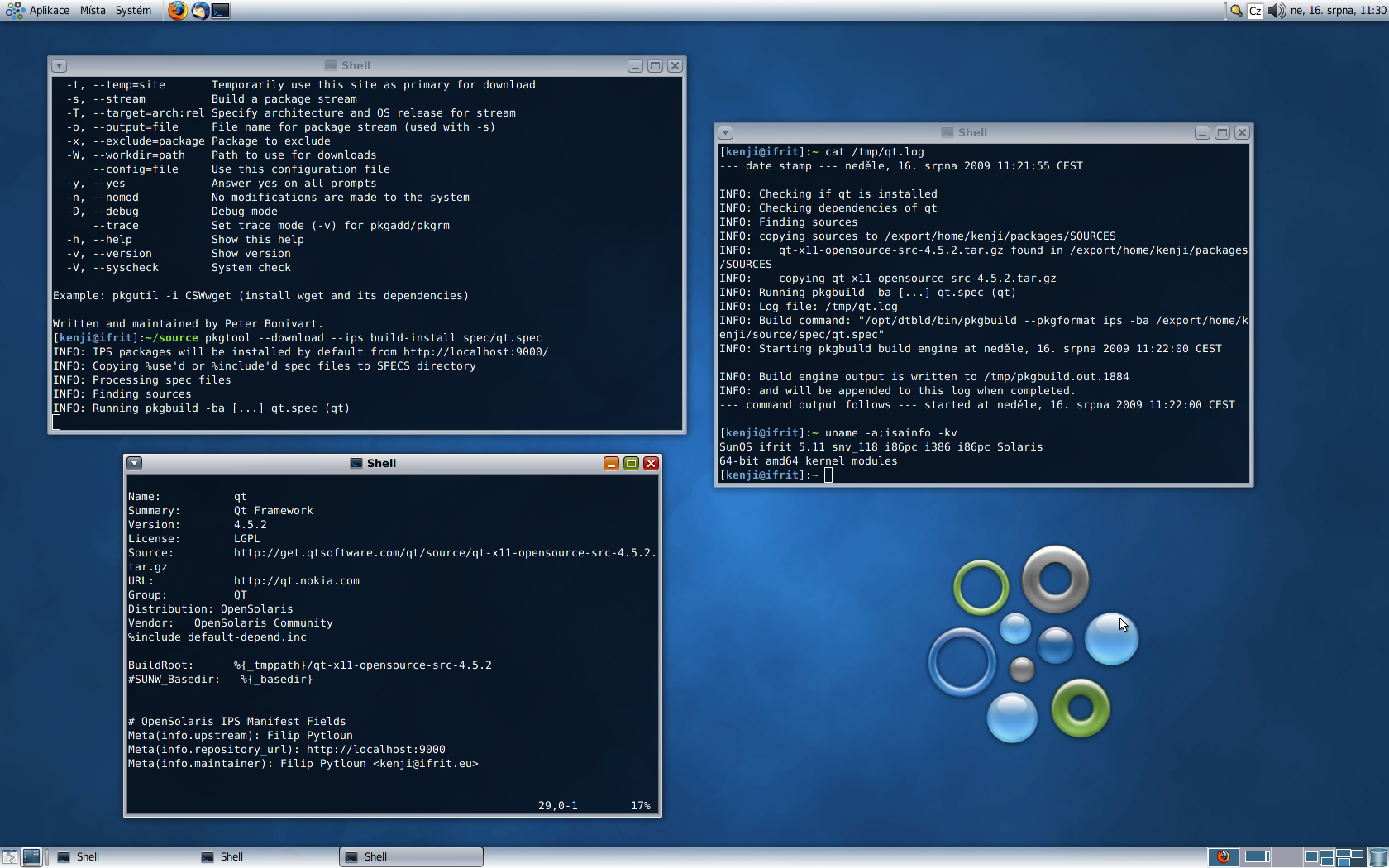Switch to the empty third workspace
1389x868 pixels.
tap(1286, 857)
